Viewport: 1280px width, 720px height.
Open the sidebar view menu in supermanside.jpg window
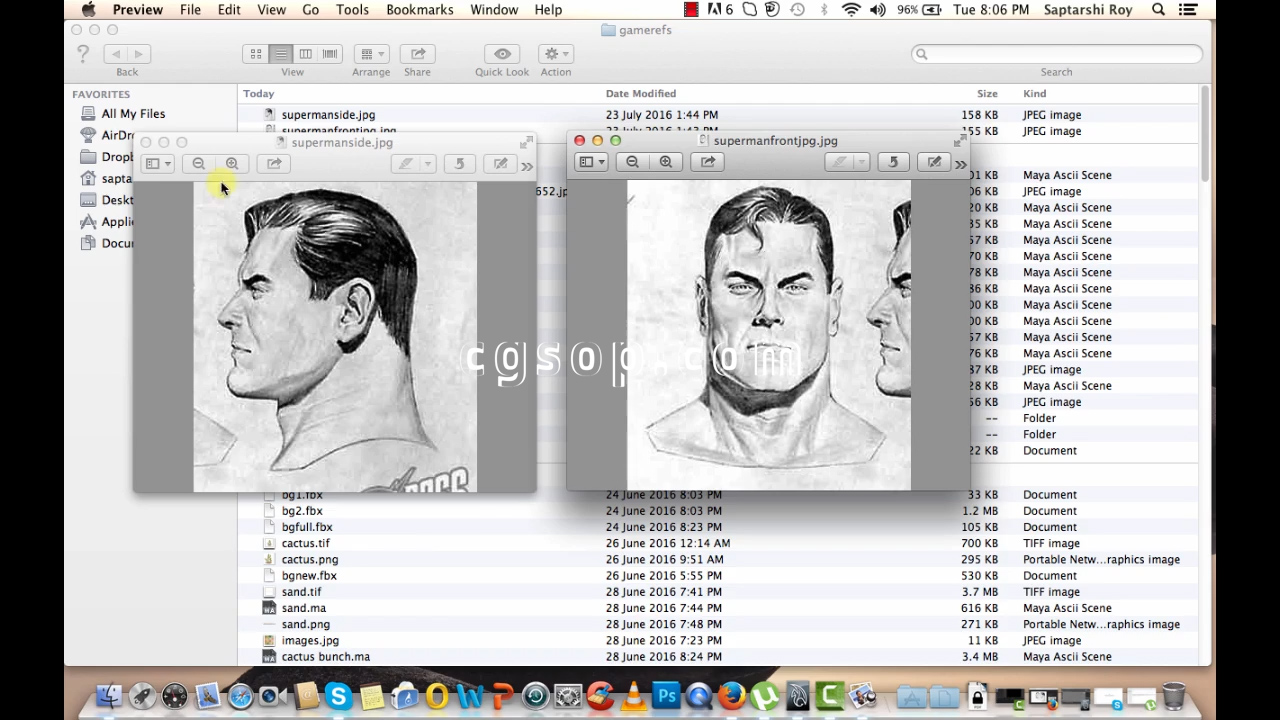157,164
